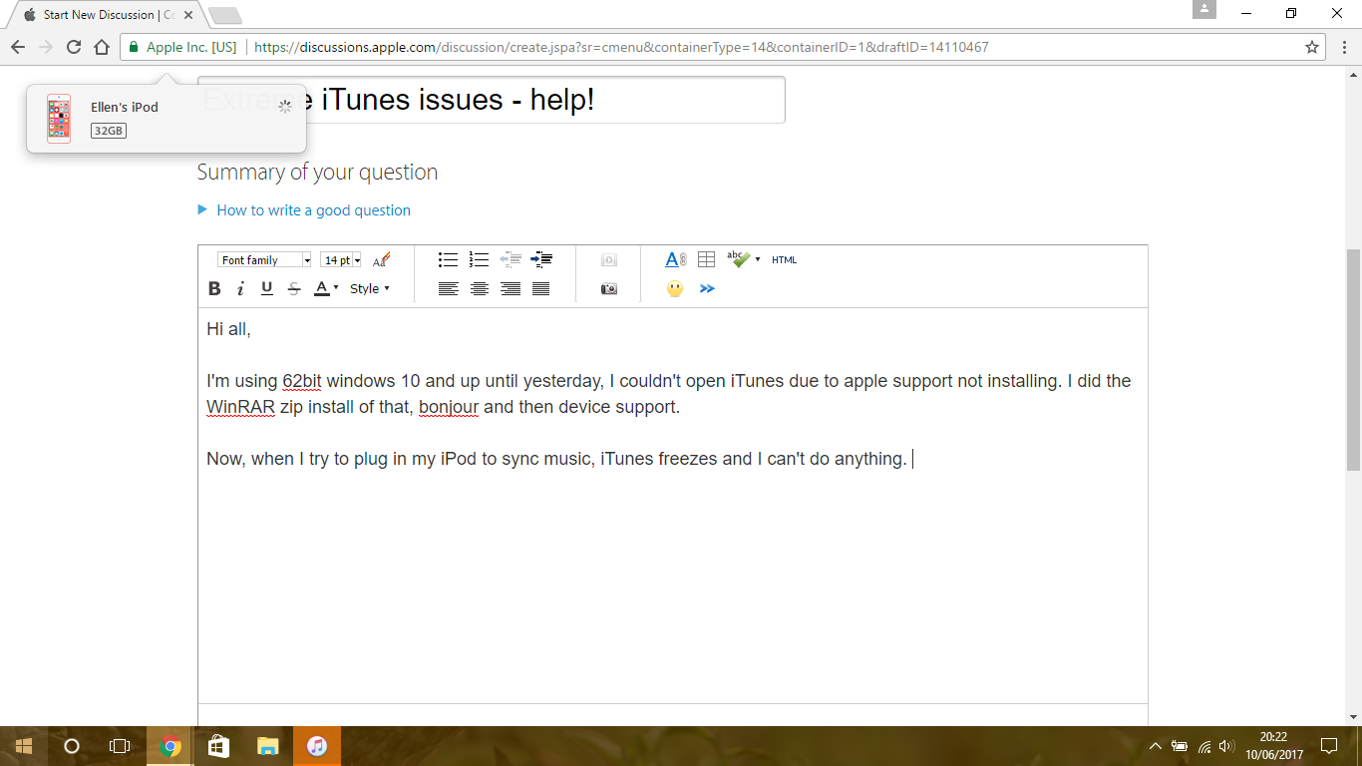Apply underline formatting
The image size is (1362, 766).
click(x=267, y=289)
